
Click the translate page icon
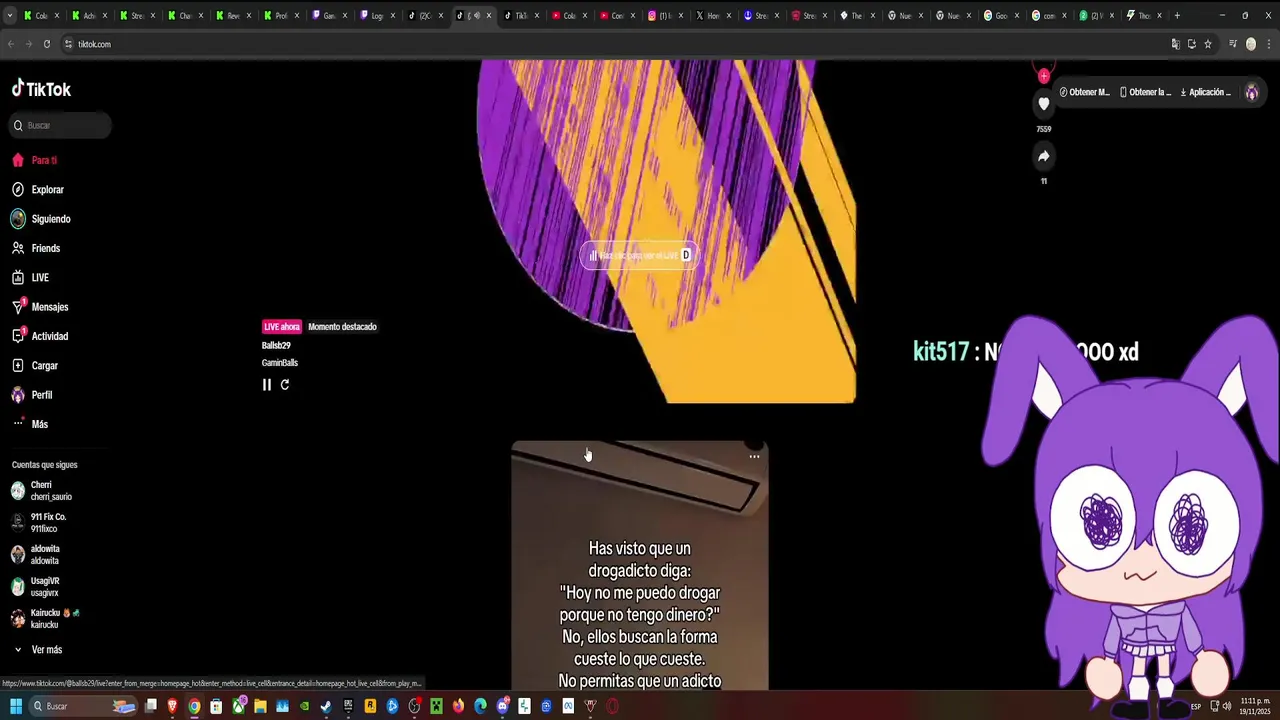[x=1176, y=44]
